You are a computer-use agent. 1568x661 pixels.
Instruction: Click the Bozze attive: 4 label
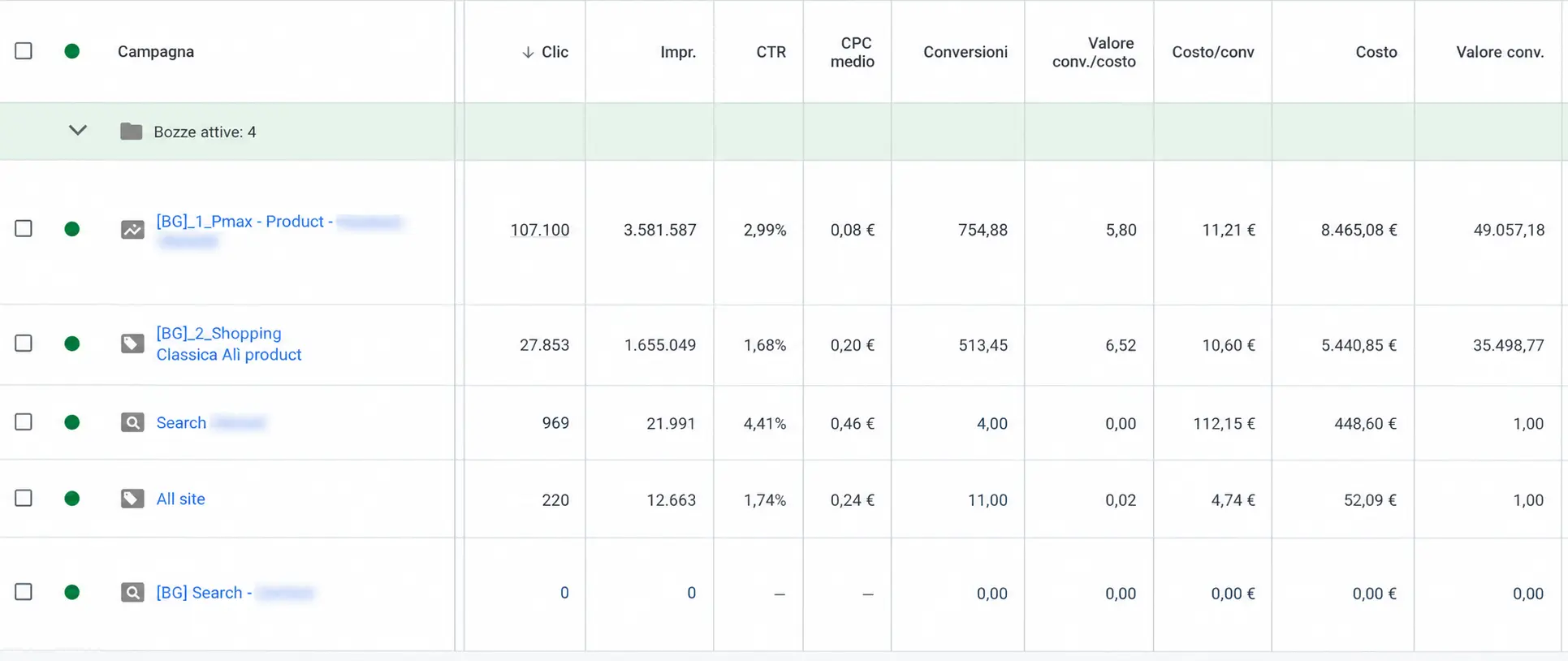[205, 132]
